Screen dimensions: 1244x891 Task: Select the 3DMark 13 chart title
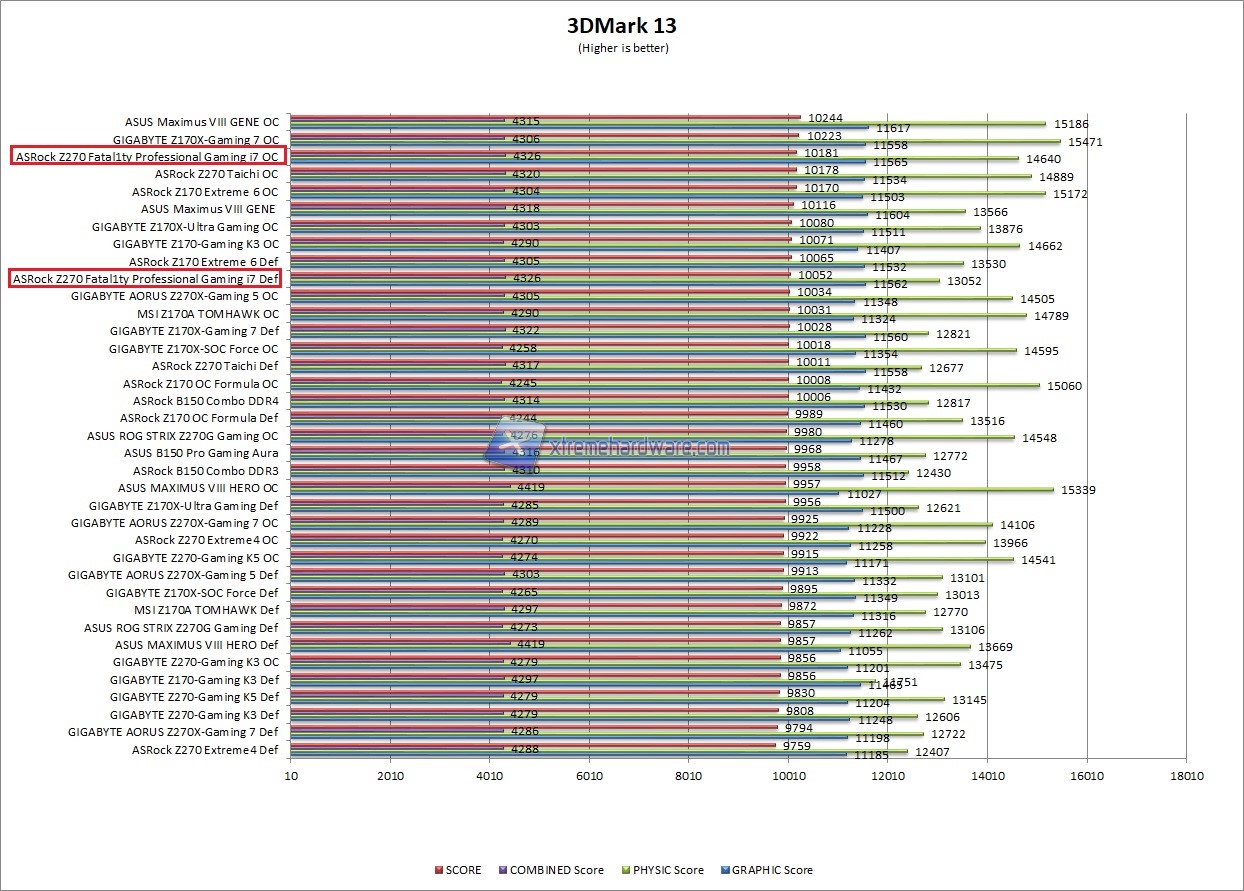[x=622, y=26]
